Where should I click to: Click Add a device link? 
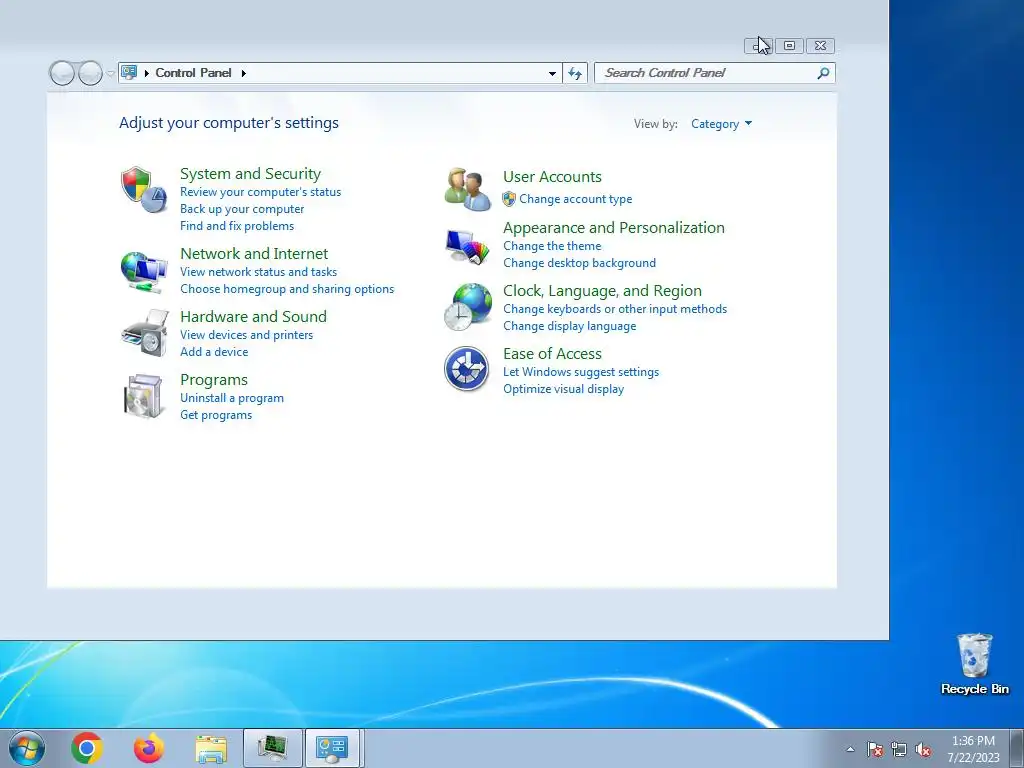coord(214,352)
